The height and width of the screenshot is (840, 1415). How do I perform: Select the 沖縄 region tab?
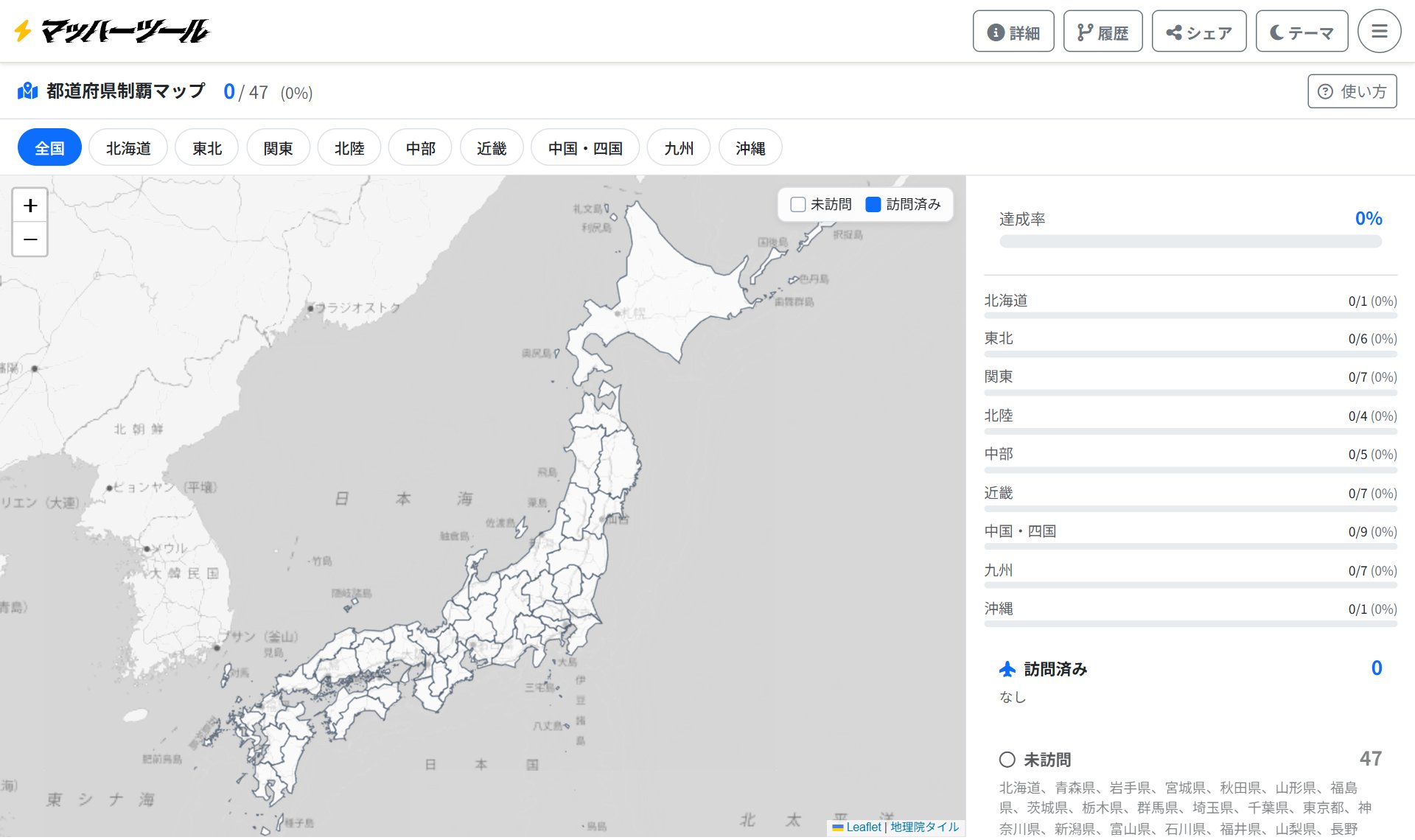coord(750,148)
